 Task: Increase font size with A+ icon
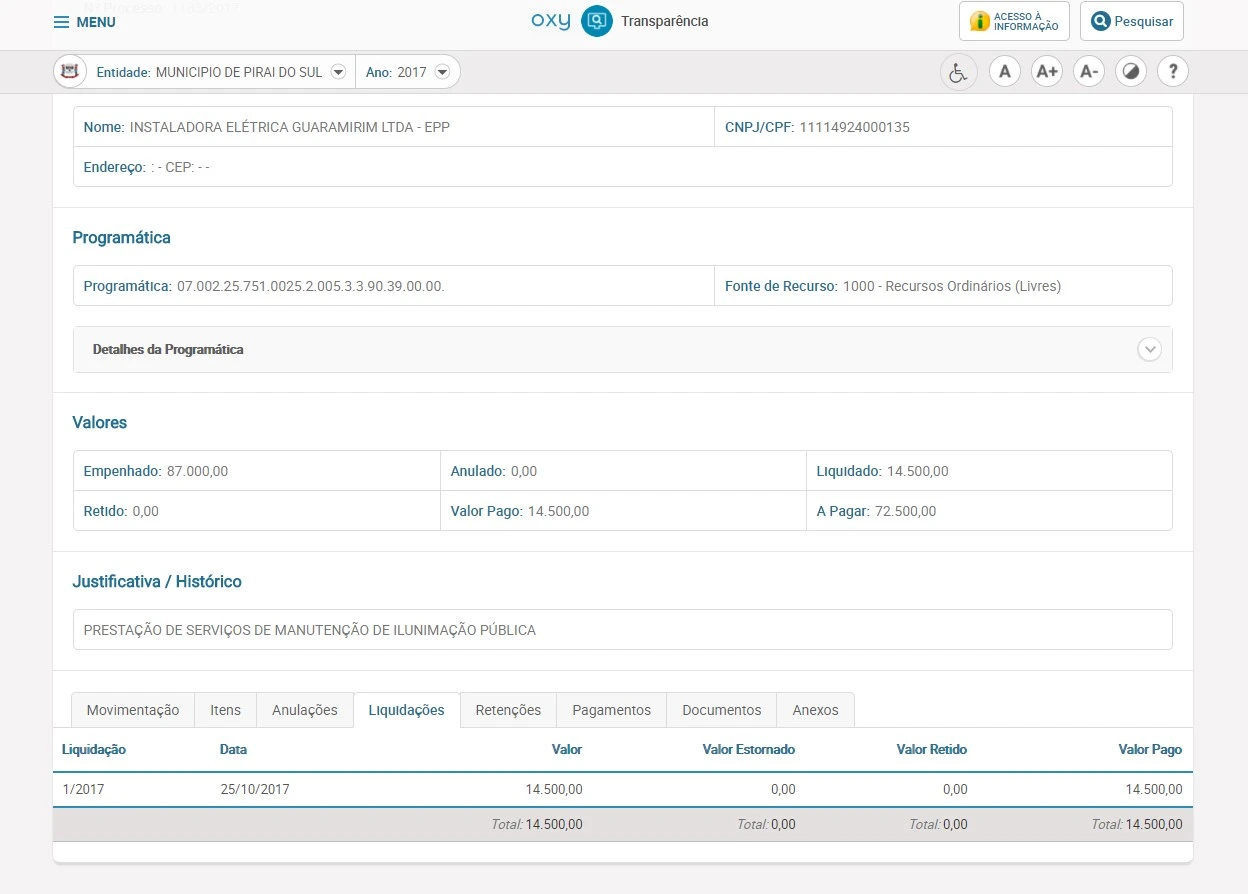pyautogui.click(x=1046, y=72)
